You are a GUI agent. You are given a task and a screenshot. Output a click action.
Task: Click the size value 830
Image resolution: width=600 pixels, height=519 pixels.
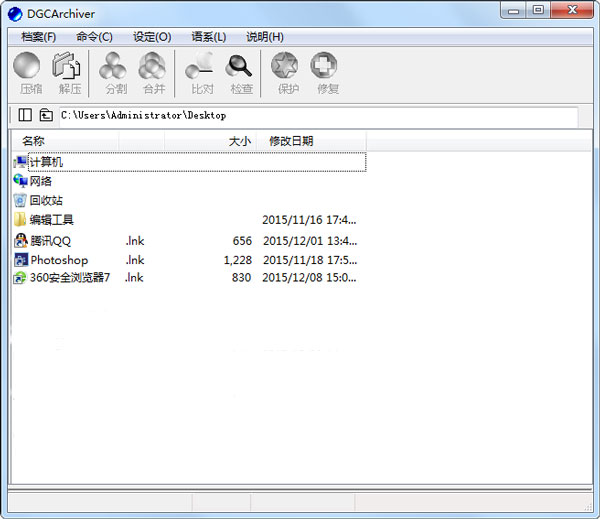tap(241, 277)
